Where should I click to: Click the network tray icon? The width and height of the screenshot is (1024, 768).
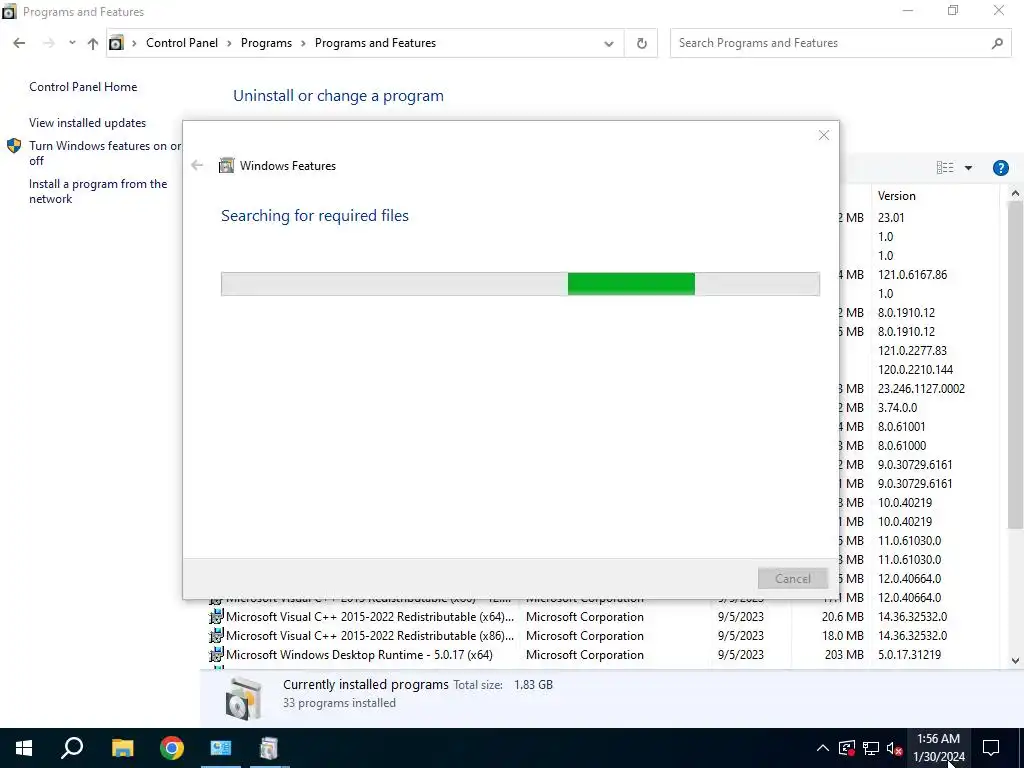point(871,748)
